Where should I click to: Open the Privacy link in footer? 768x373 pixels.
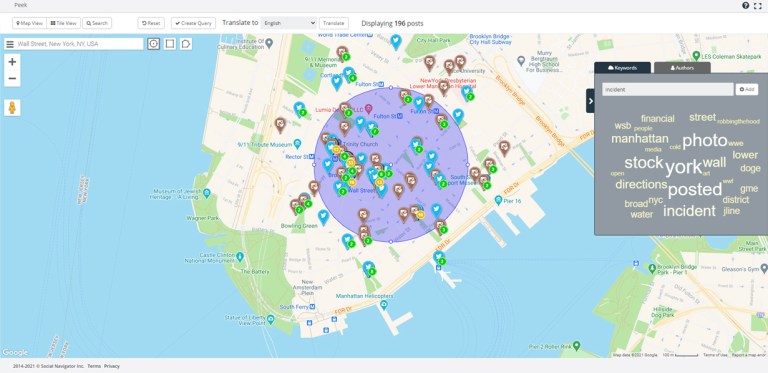pos(112,366)
